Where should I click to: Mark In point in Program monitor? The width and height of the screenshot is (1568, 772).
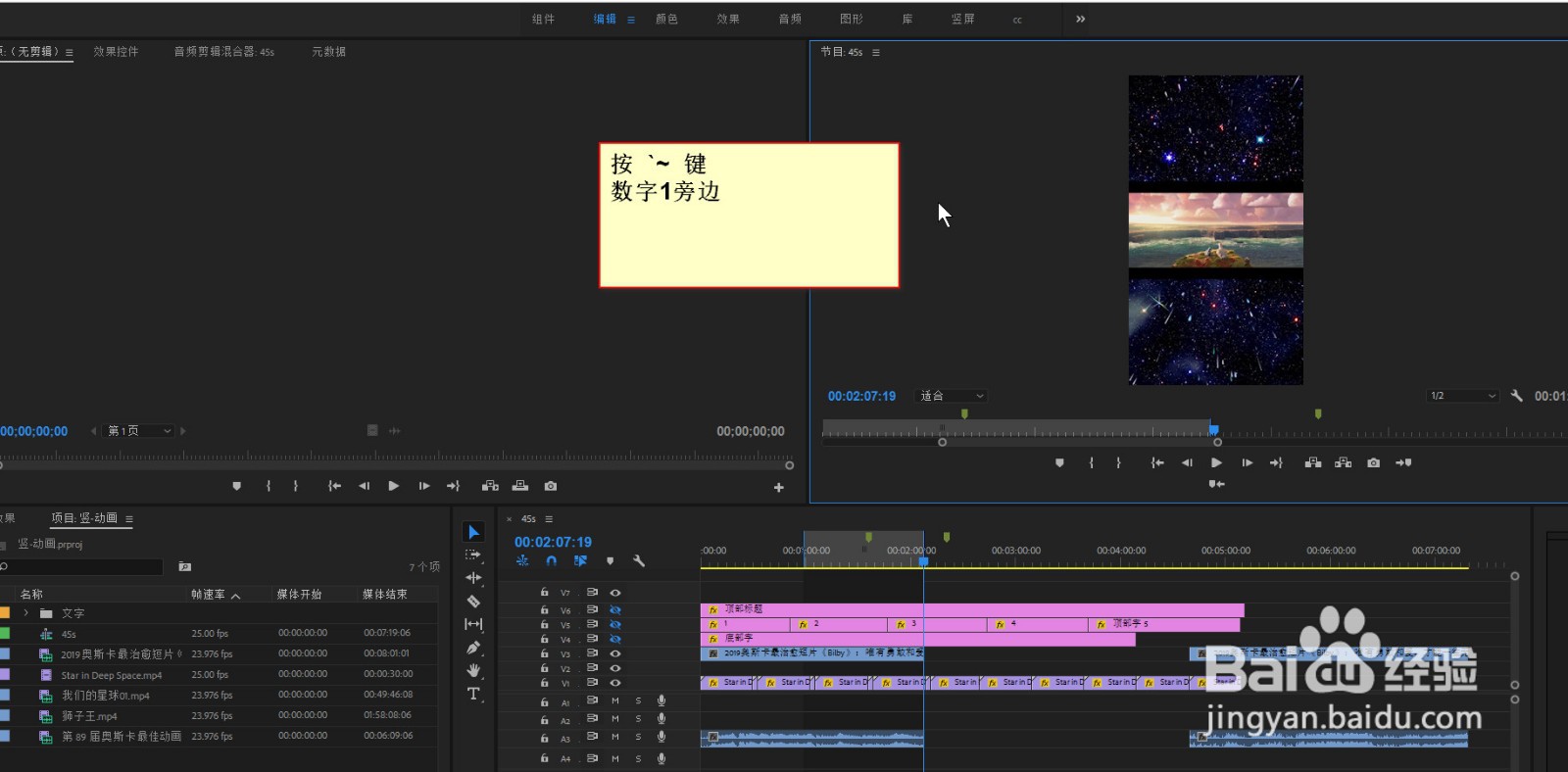click(1091, 462)
